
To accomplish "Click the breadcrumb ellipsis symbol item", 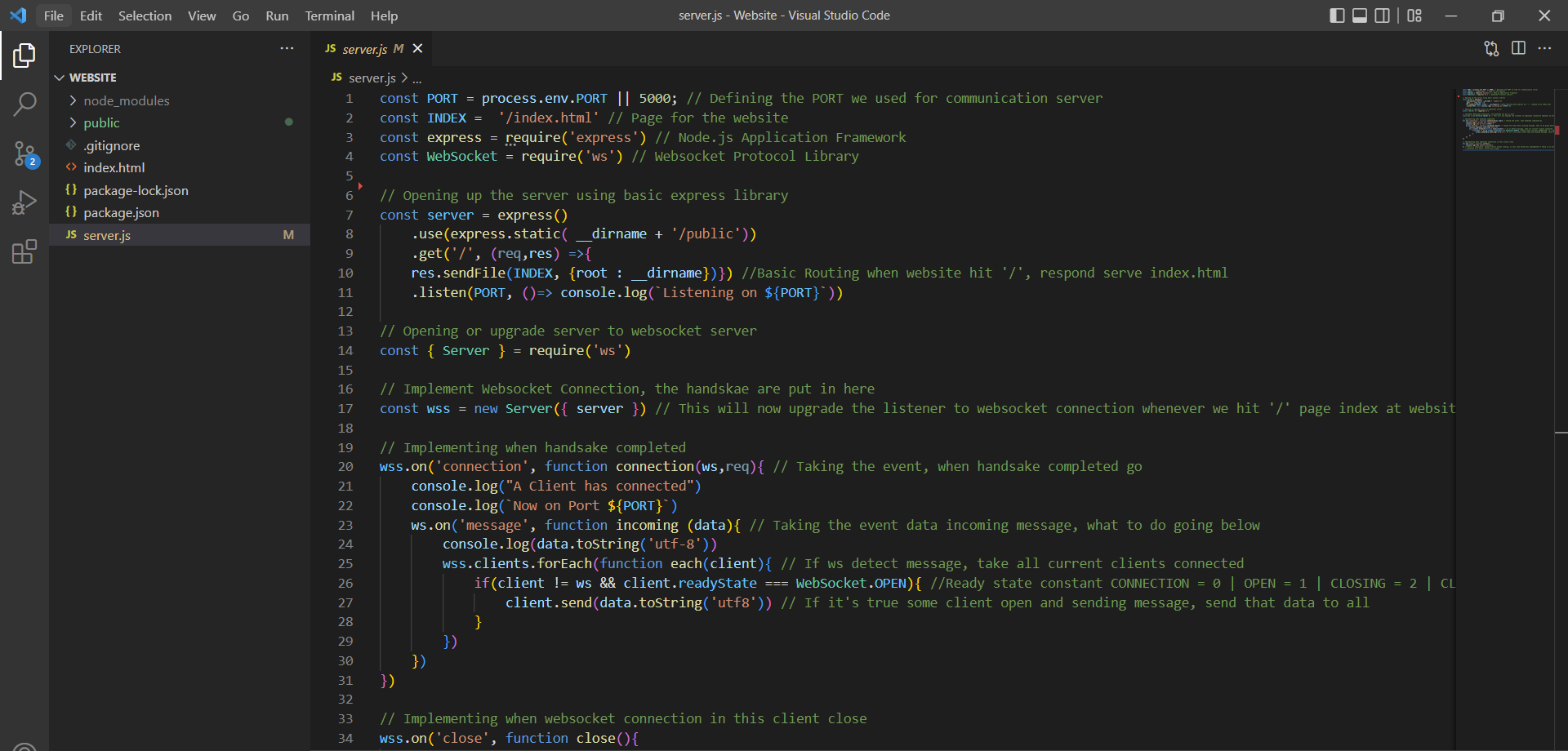I will [417, 78].
